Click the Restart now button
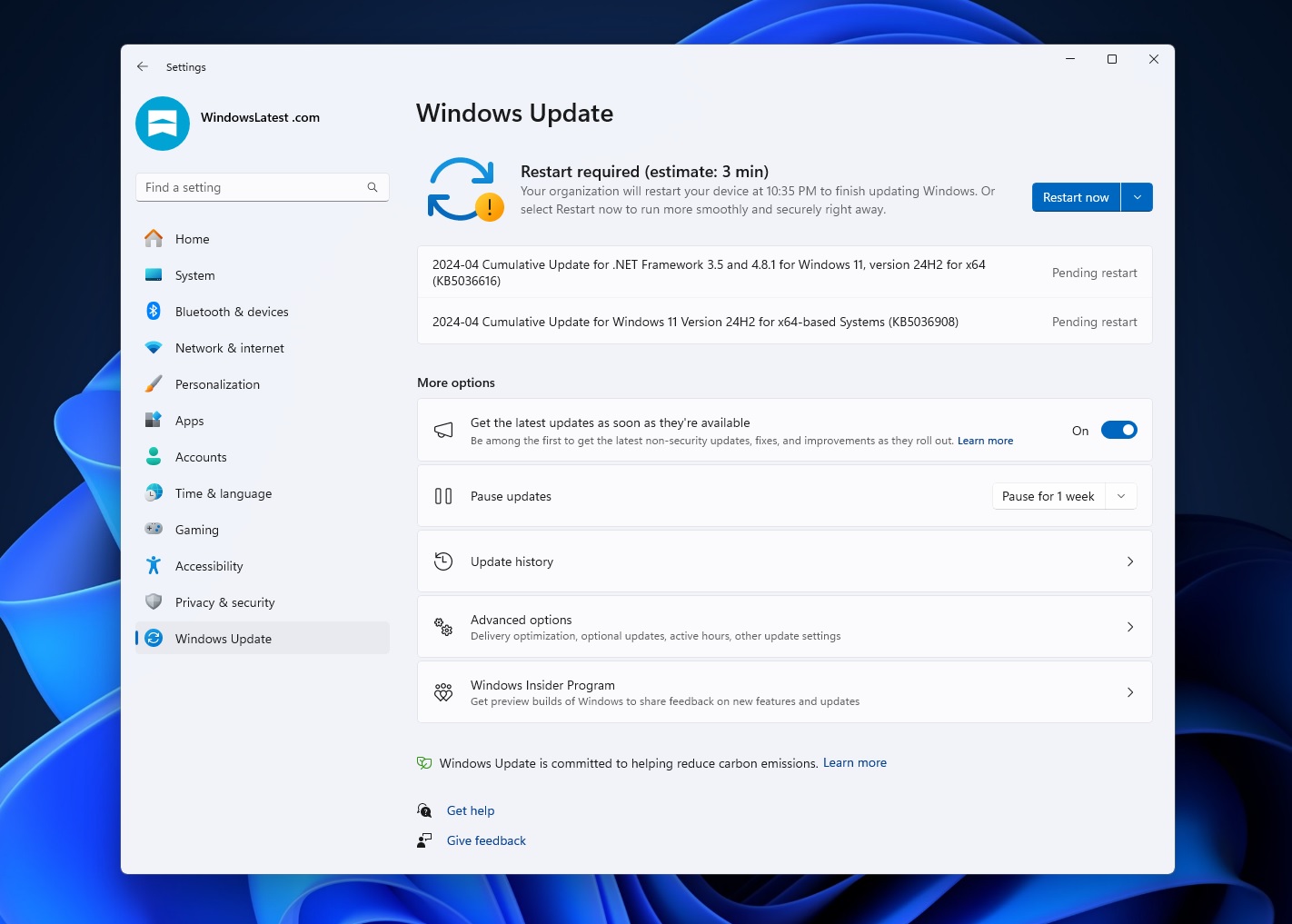The width and height of the screenshot is (1292, 924). pos(1075,196)
